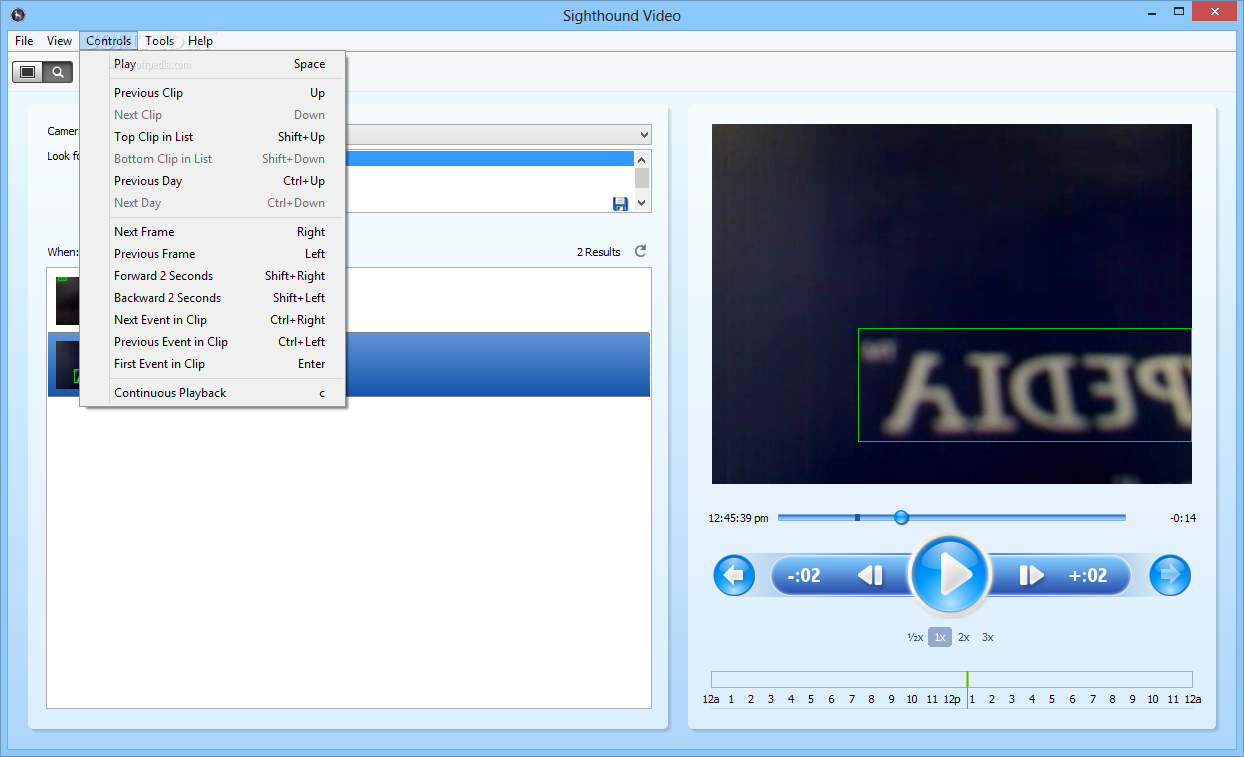Image resolution: width=1244 pixels, height=757 pixels.
Task: Choose Next Frame menu item
Action: 213,232
